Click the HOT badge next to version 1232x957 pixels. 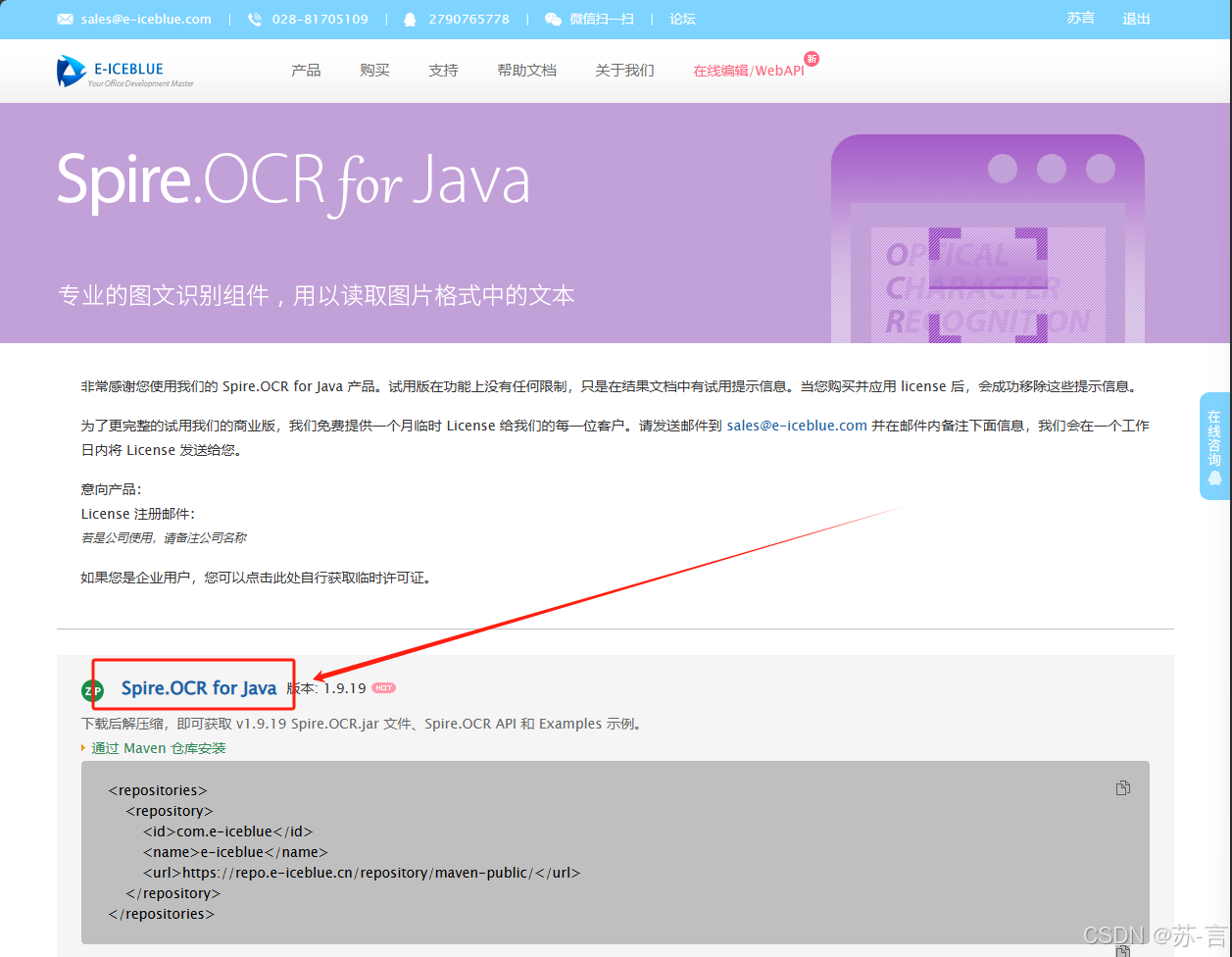[384, 688]
